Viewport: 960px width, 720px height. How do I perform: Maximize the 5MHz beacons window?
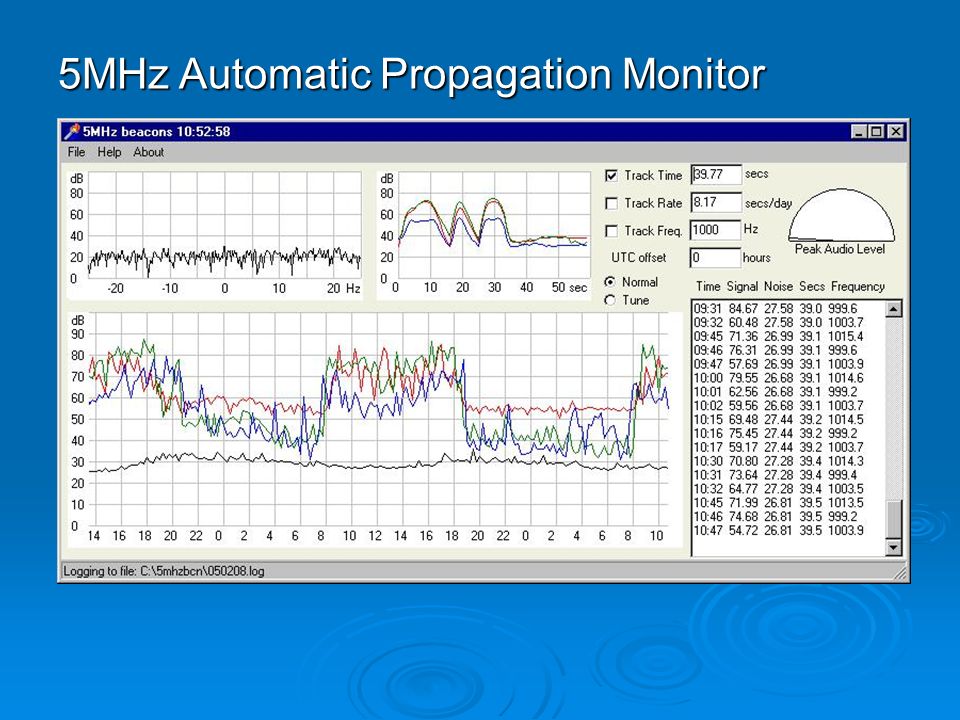click(876, 131)
